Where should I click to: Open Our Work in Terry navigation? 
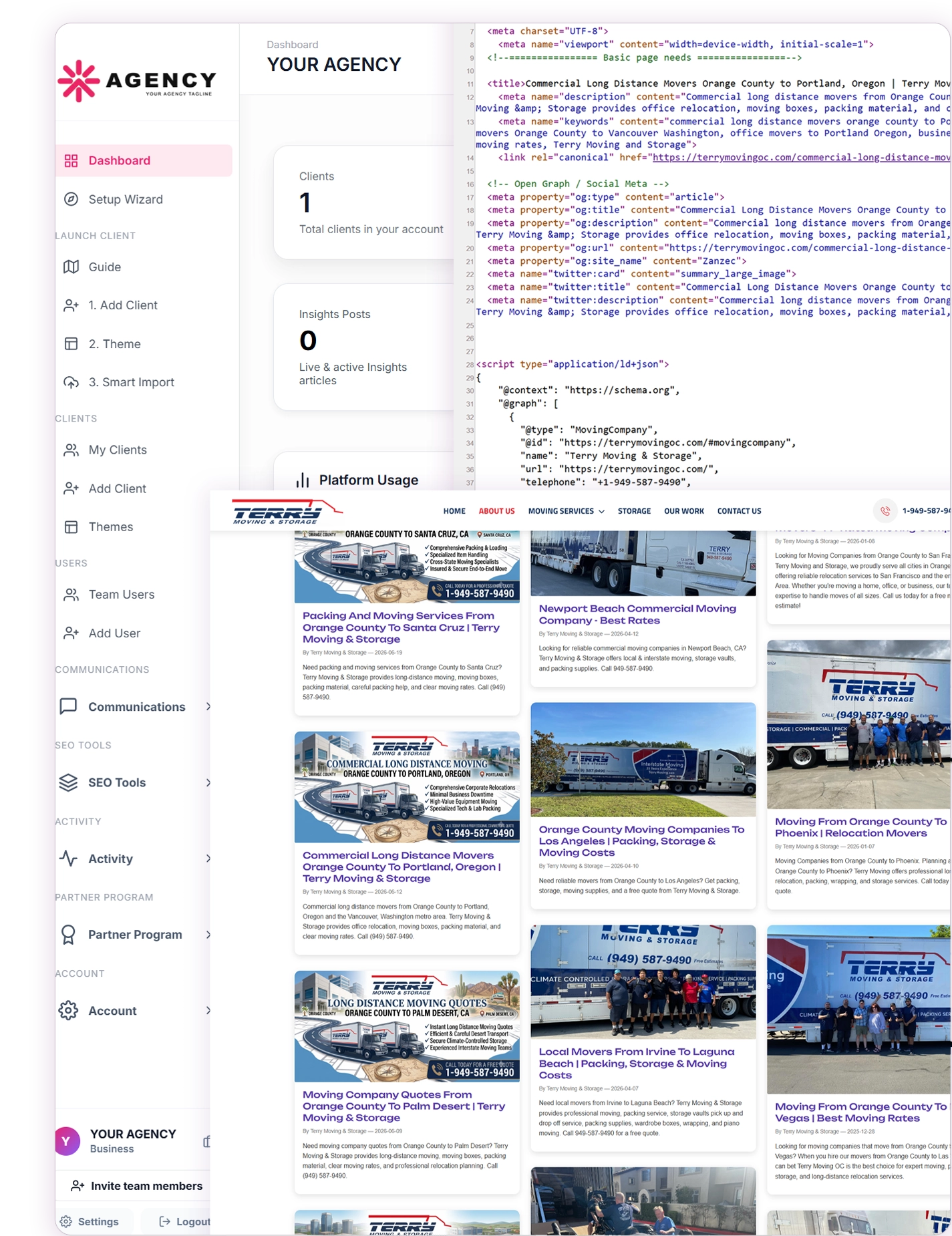(684, 511)
